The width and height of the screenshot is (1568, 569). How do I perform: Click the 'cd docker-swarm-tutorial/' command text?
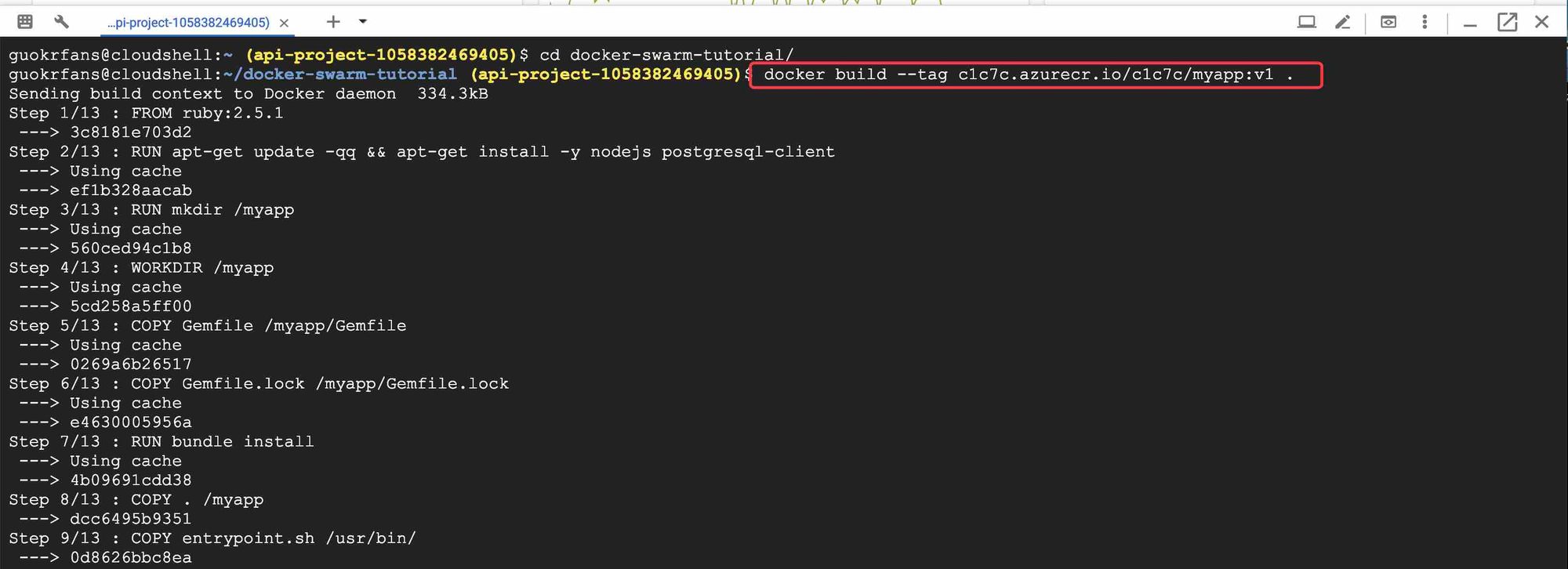[x=666, y=55]
